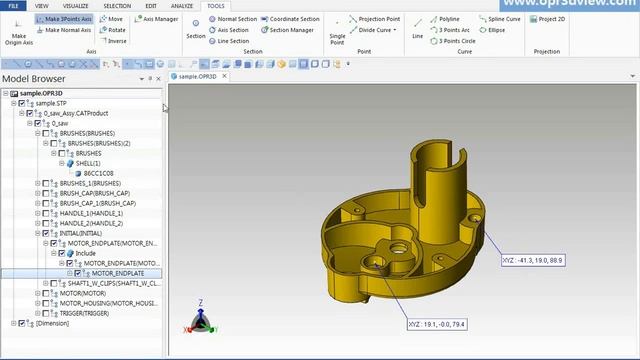The image size is (640, 360).
Task: Collapse the SHELL(1) node
Action: (62, 163)
